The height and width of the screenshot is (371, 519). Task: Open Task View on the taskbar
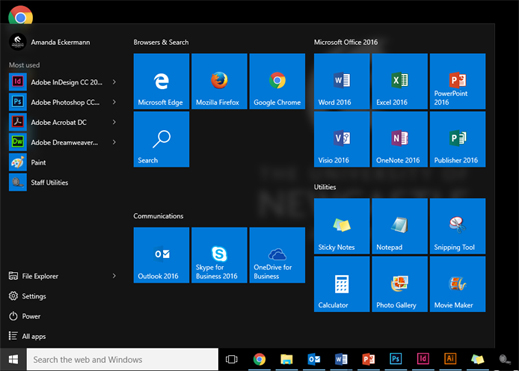click(x=232, y=359)
